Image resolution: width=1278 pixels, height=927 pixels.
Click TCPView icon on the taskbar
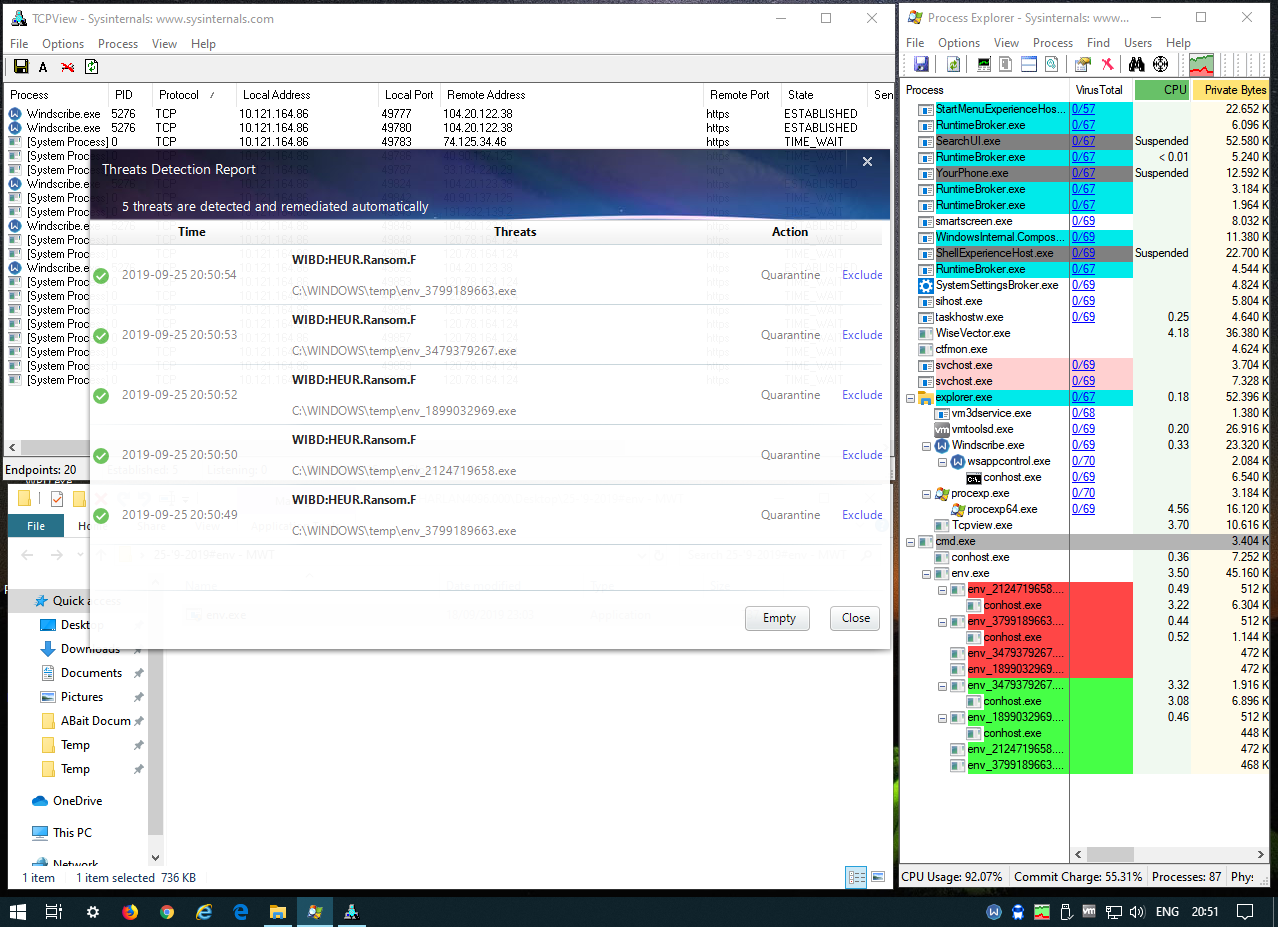(352, 912)
